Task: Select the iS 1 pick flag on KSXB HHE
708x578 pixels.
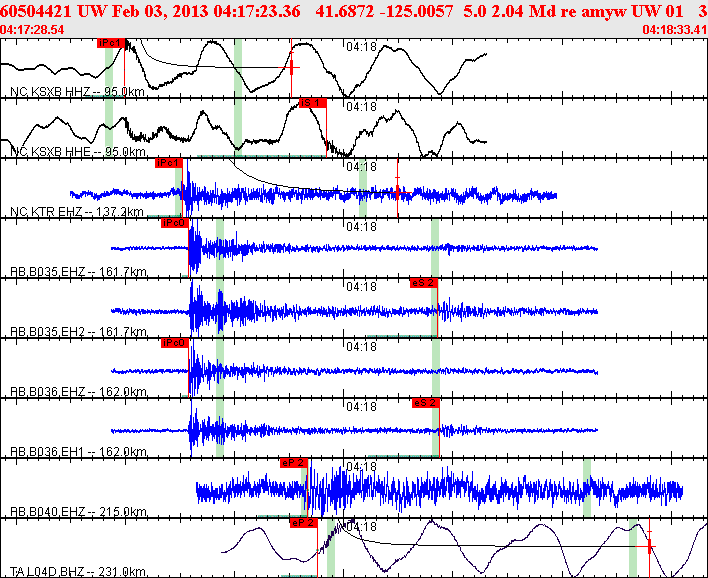Action: tap(312, 103)
